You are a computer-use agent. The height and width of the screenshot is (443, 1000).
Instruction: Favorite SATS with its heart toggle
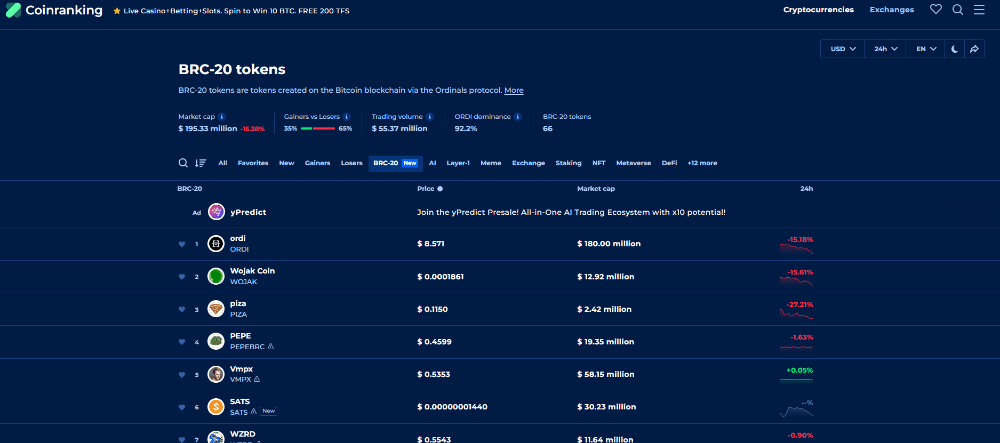tap(182, 407)
